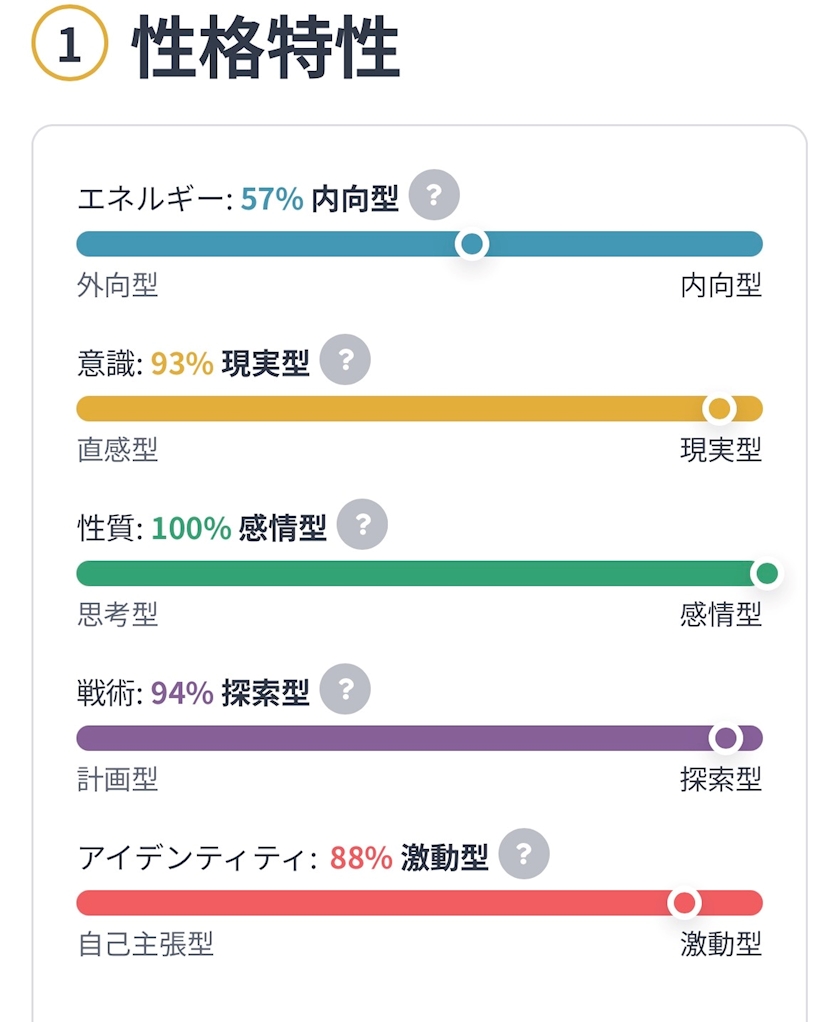
Task: Select the 自己主張型 label under red bar
Action: point(145,944)
